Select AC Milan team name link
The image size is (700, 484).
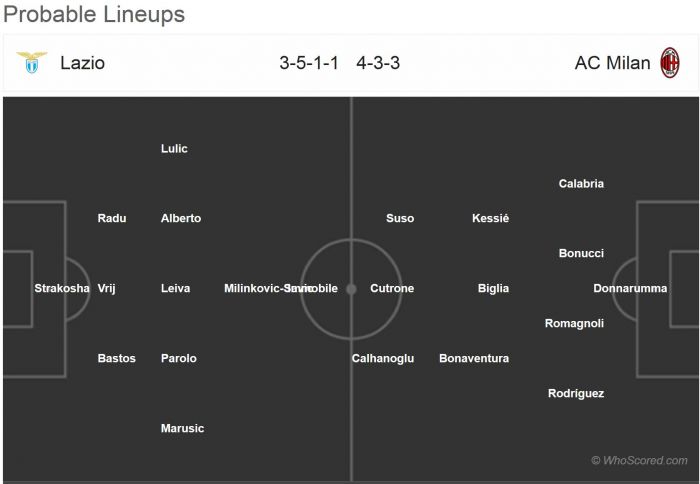(612, 63)
